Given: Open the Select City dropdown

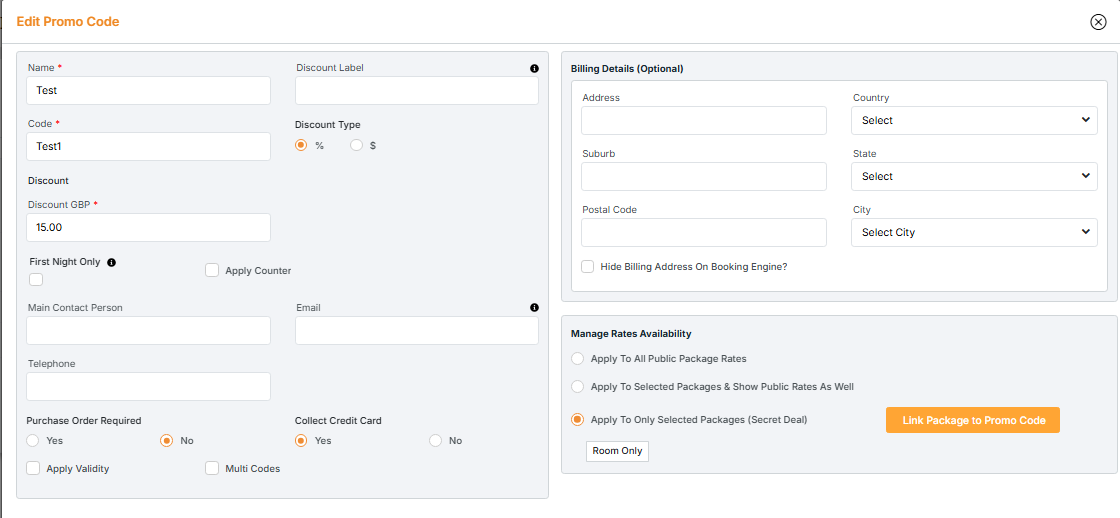Looking at the screenshot, I should (x=974, y=232).
